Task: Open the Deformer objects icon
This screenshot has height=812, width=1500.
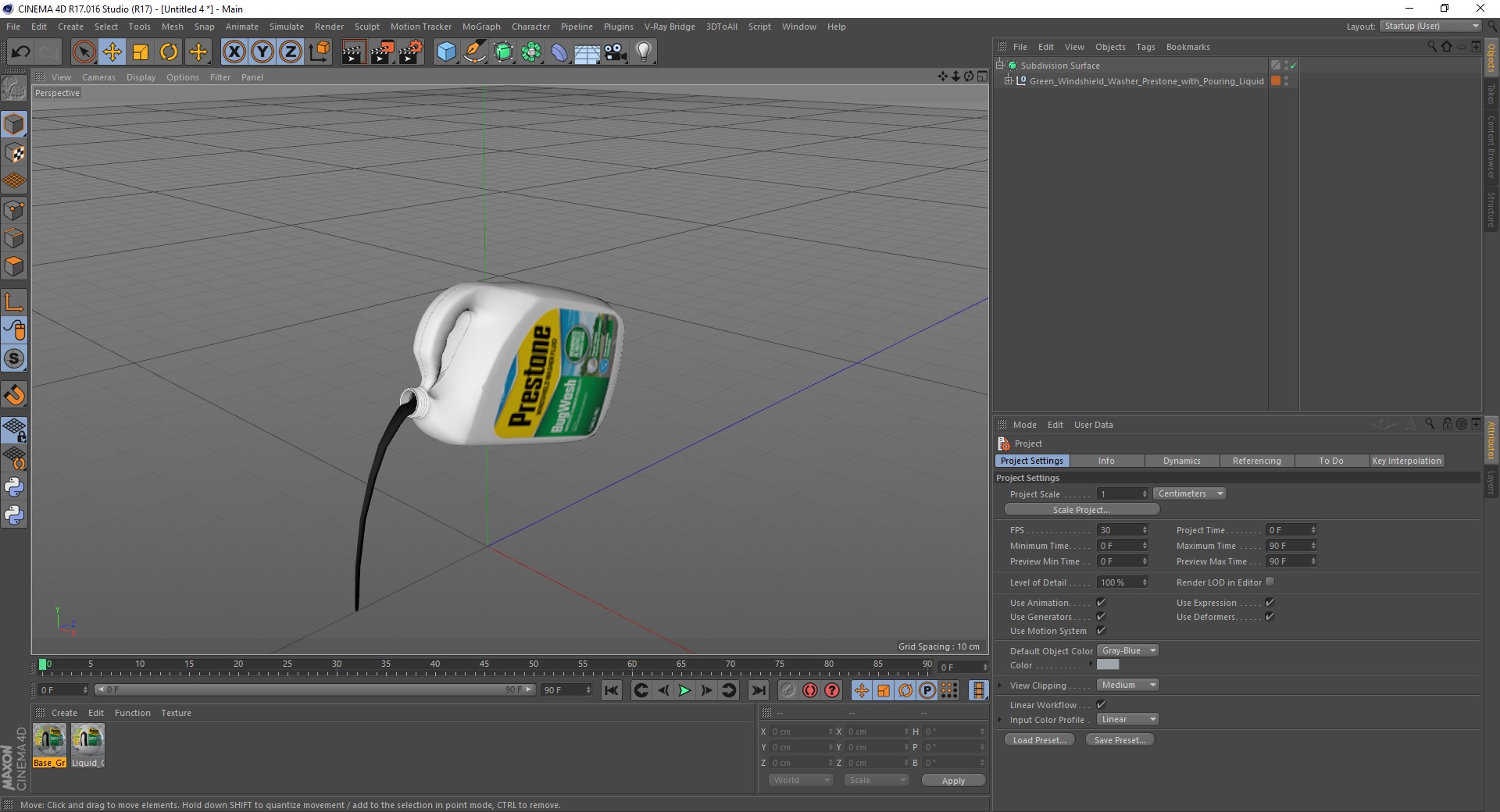Action: (x=559, y=52)
